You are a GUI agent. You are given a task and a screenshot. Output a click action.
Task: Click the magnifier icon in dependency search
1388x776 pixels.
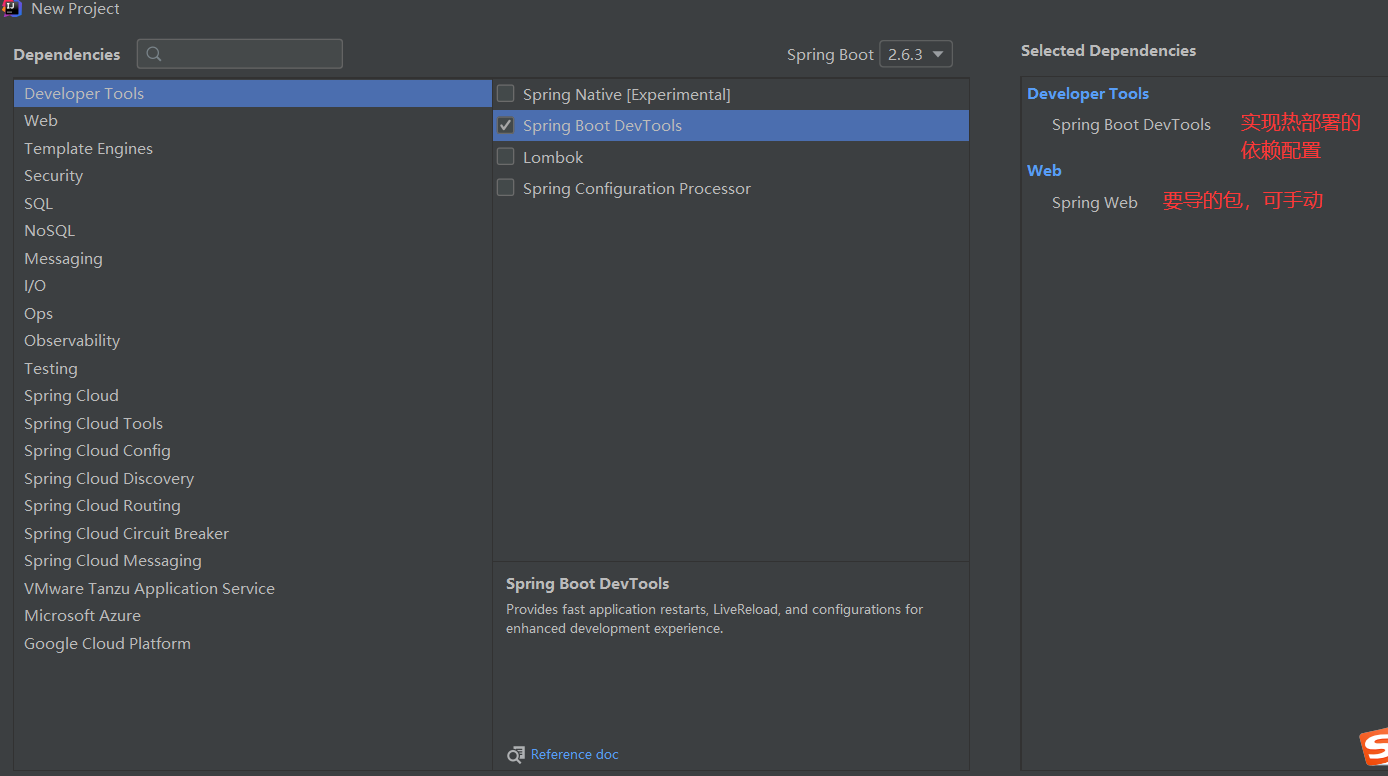[x=154, y=54]
